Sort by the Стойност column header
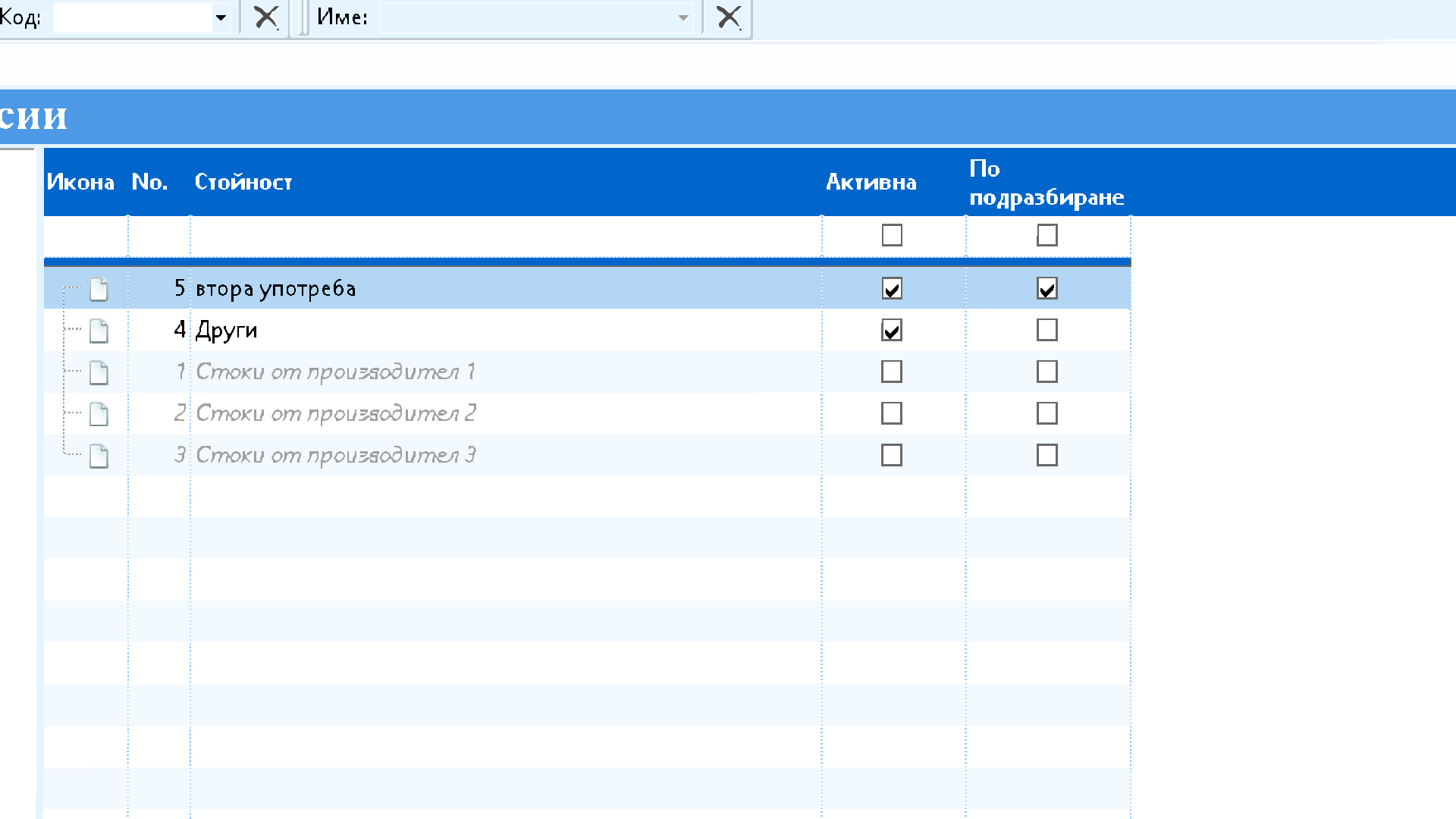Screen dimensions: 1456x819 tap(243, 182)
